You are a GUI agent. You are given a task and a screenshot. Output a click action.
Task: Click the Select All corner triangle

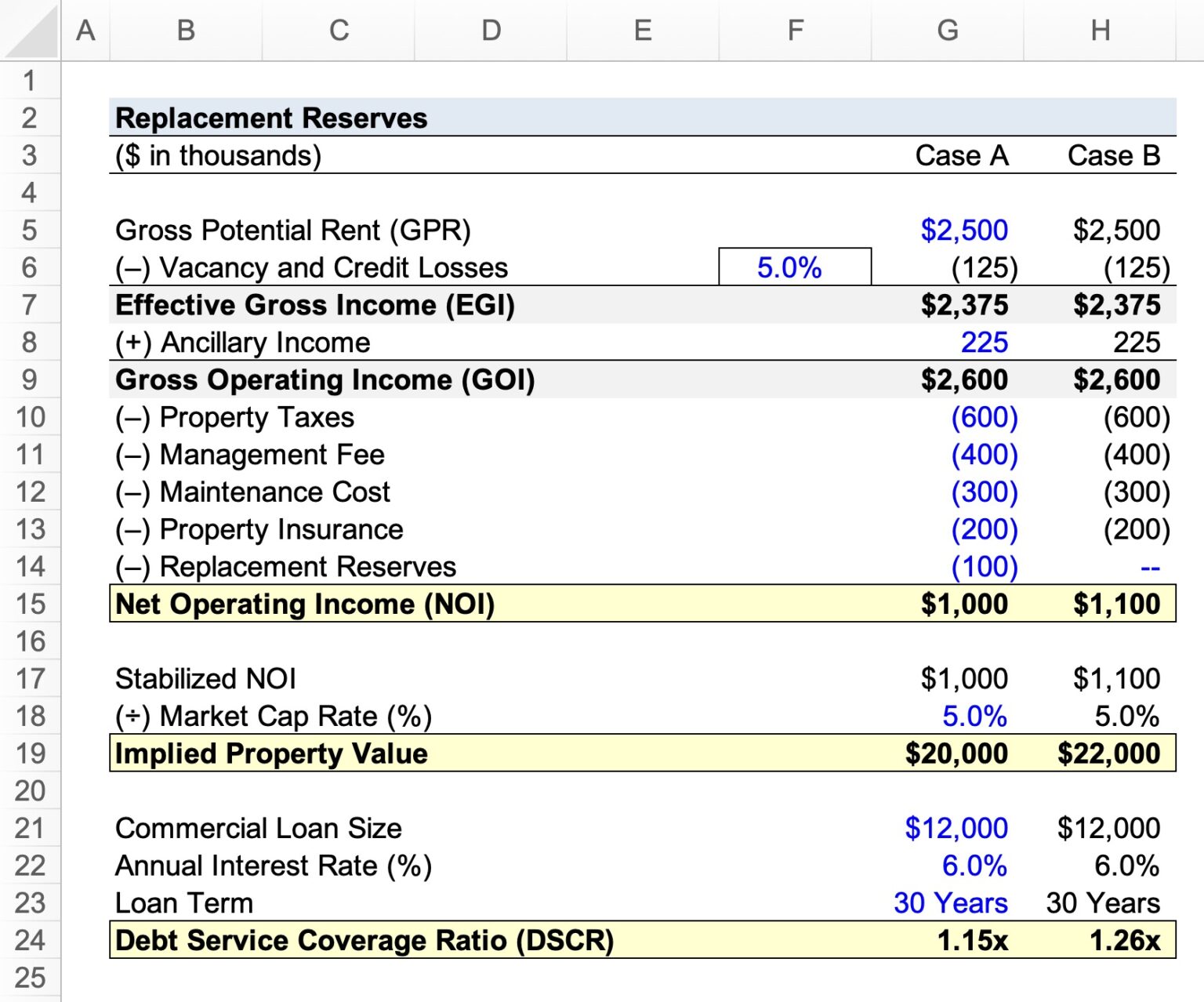(x=30, y=30)
